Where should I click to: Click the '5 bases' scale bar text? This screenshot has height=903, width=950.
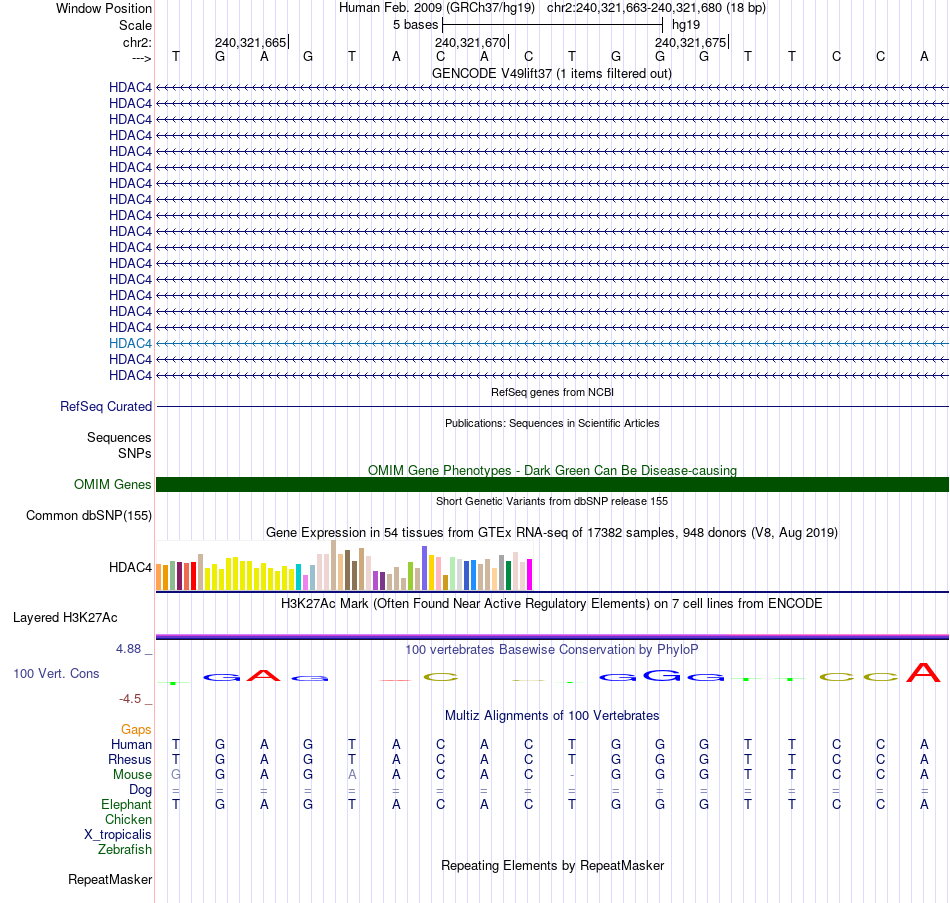(416, 25)
